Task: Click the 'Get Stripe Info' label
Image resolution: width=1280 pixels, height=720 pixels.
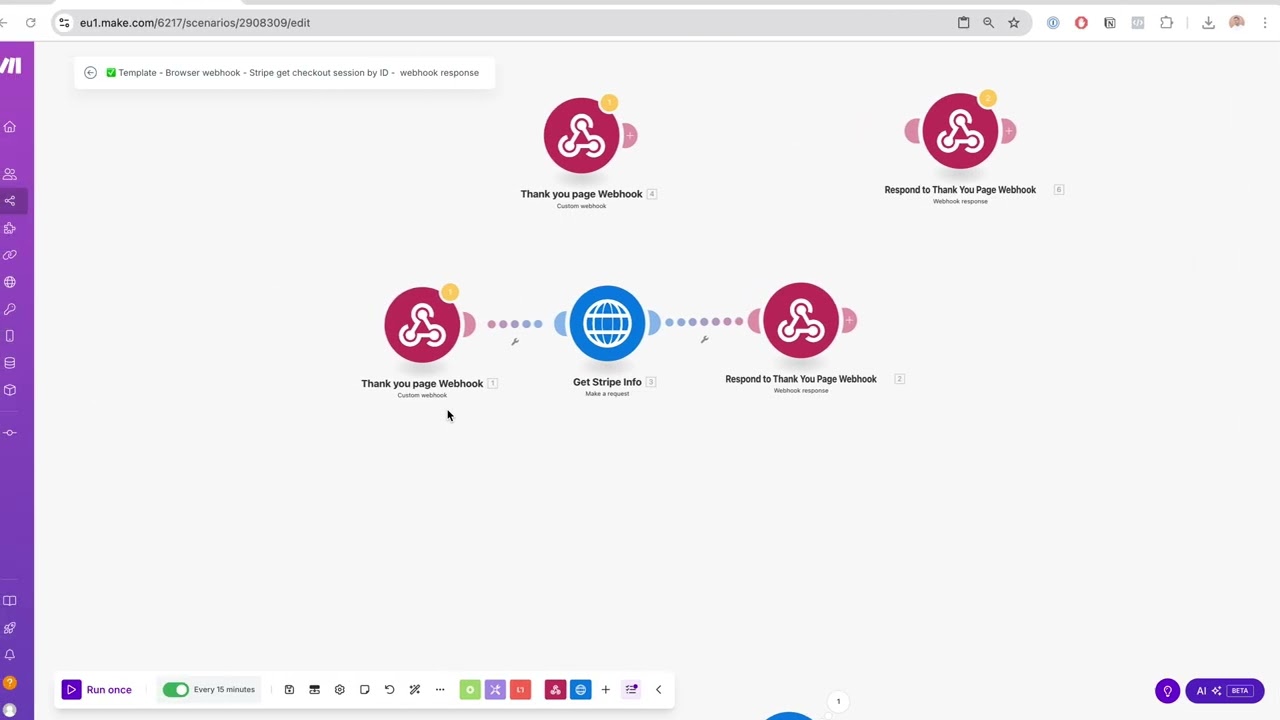Action: tap(607, 382)
